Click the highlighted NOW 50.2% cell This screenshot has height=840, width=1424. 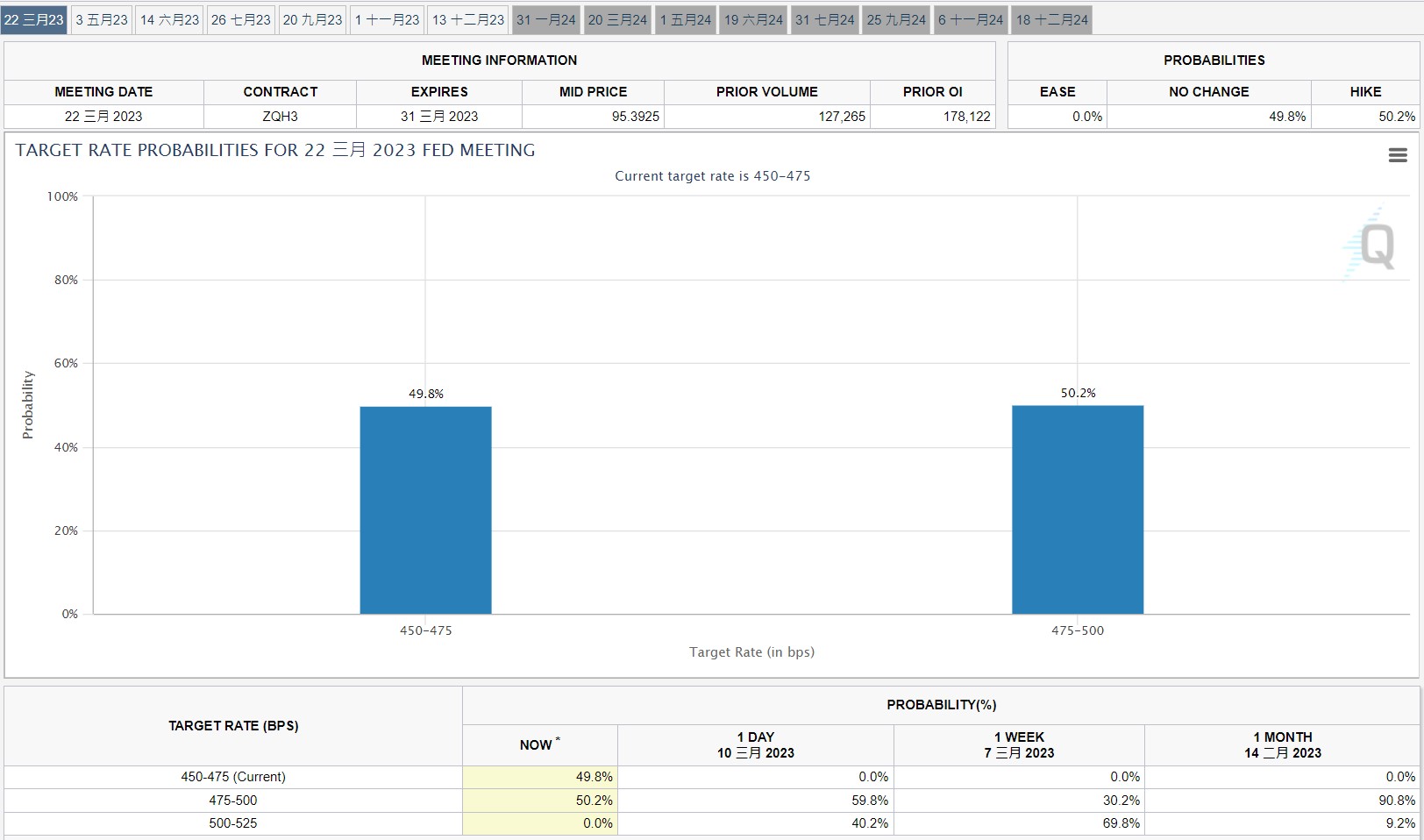pos(540,801)
